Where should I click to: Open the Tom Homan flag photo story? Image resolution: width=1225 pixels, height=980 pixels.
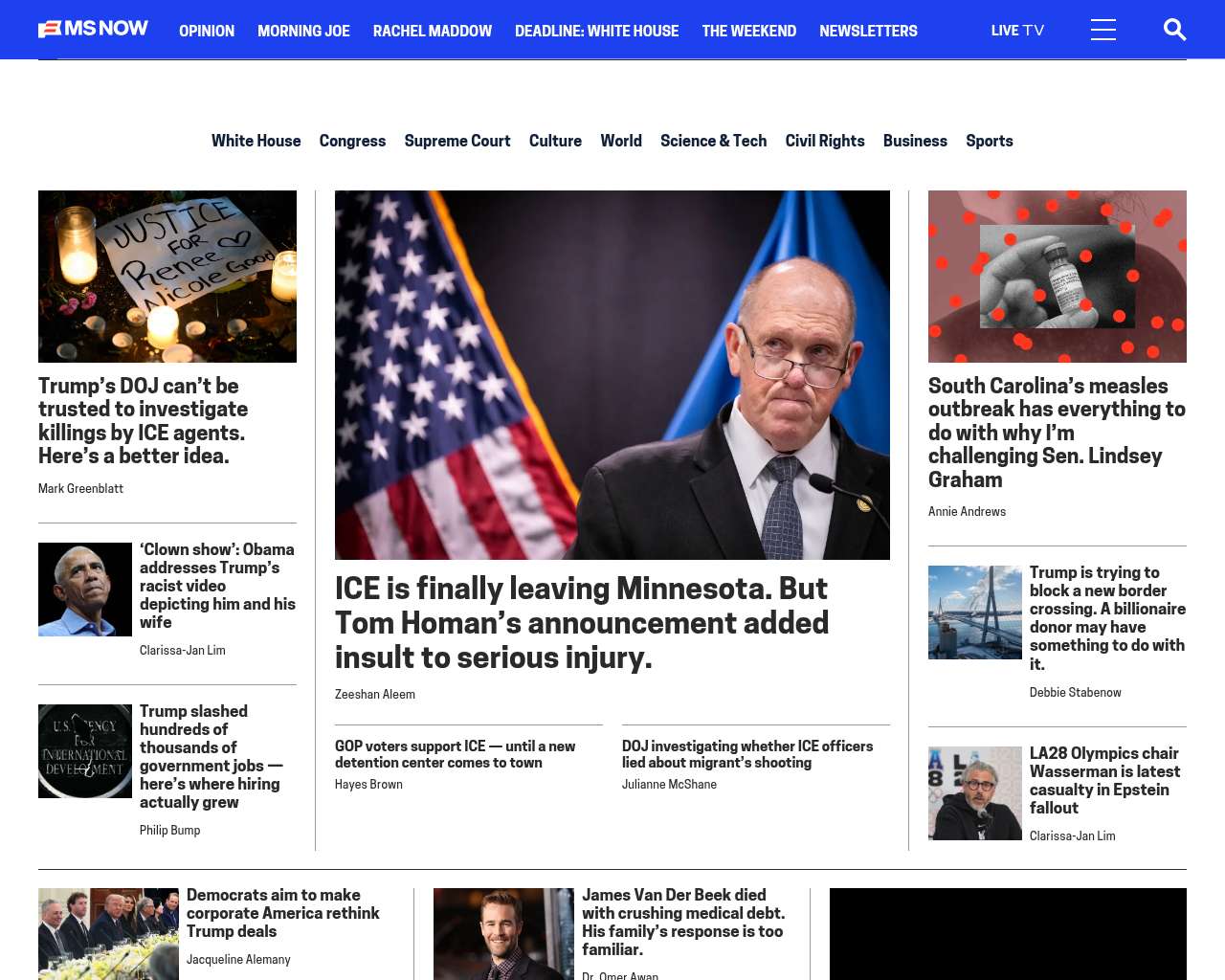(612, 375)
